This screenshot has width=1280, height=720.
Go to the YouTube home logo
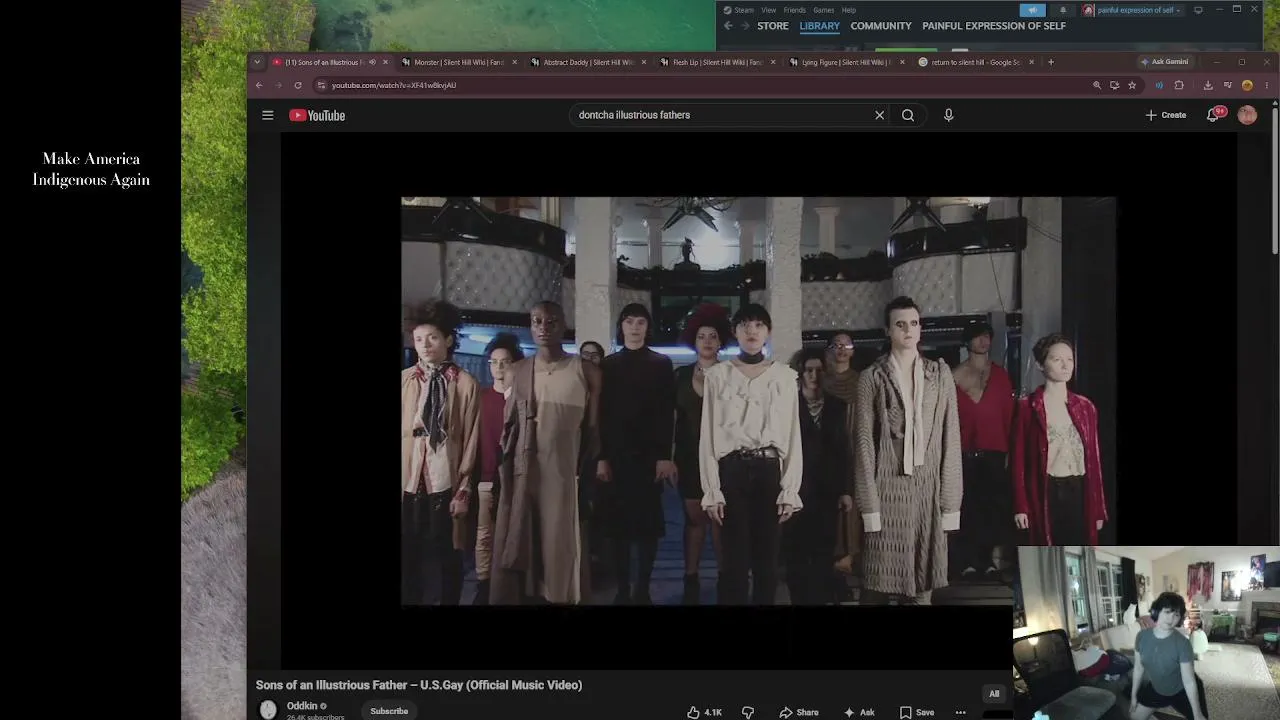317,115
